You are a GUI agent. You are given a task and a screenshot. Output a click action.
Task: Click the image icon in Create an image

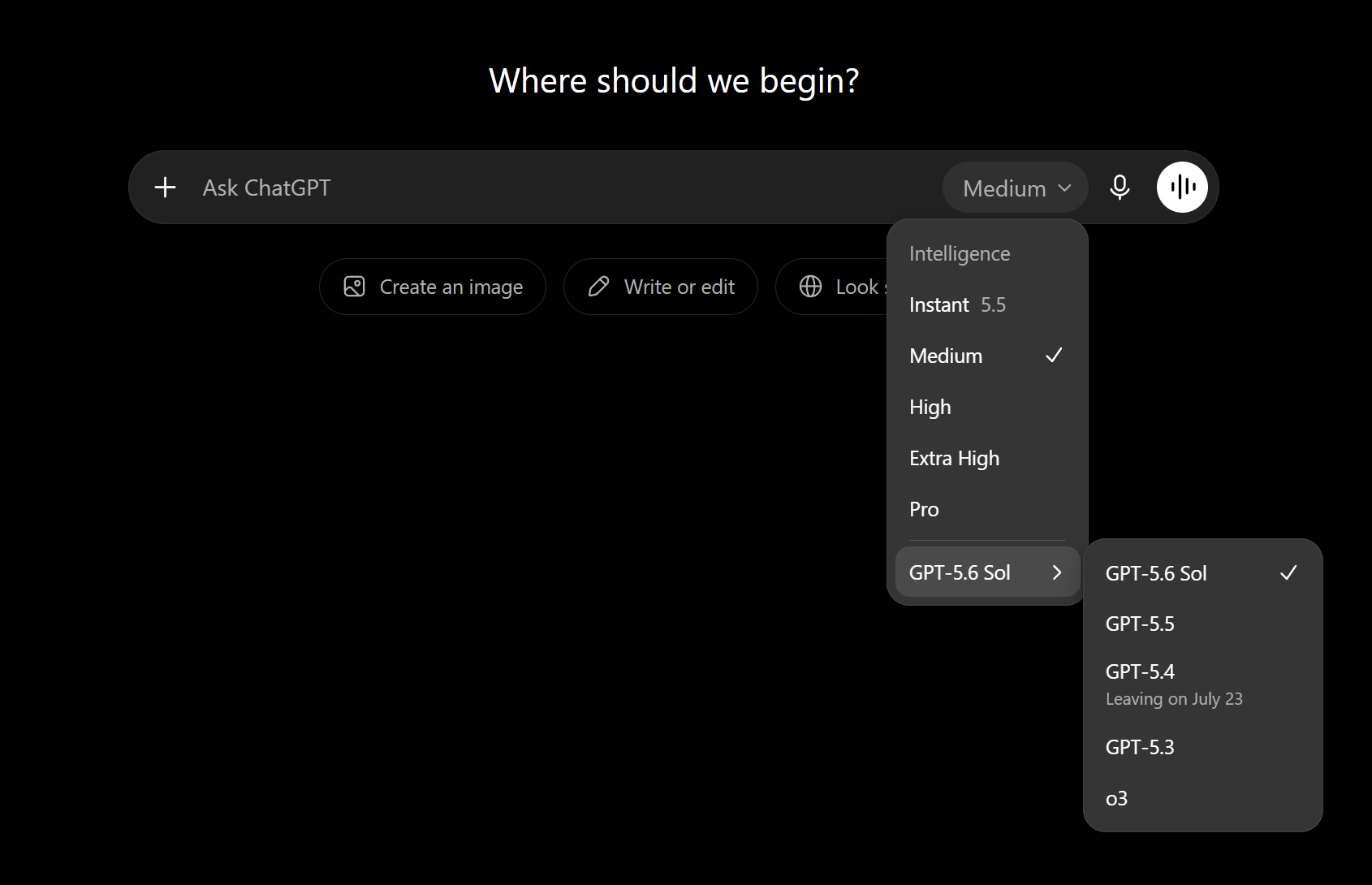point(355,287)
